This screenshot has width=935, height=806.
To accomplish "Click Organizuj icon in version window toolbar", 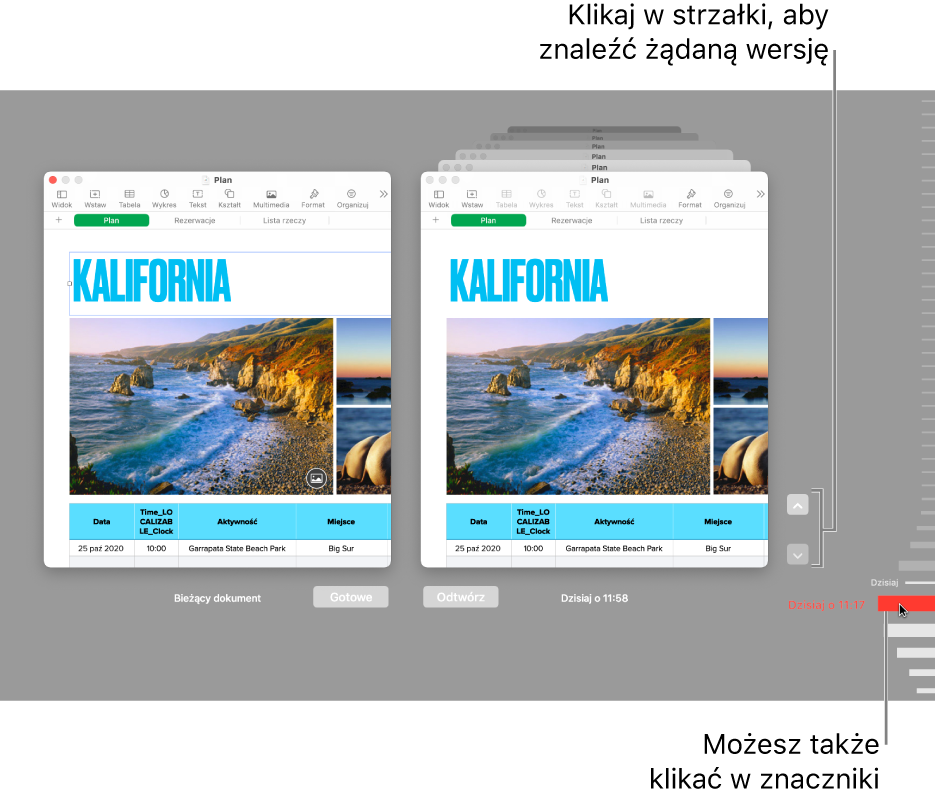I will (729, 199).
